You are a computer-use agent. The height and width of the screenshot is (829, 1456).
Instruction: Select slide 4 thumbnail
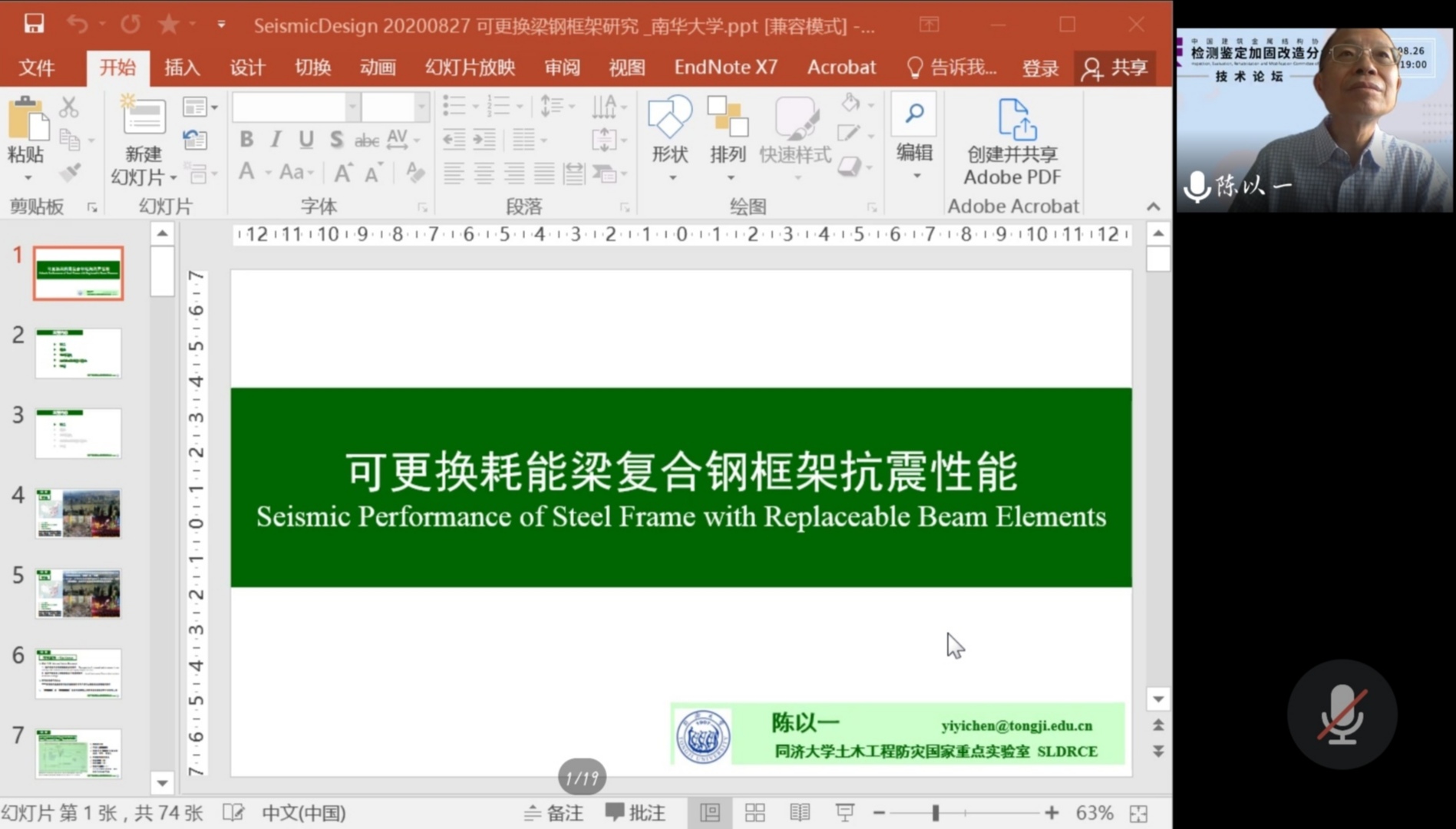78,513
